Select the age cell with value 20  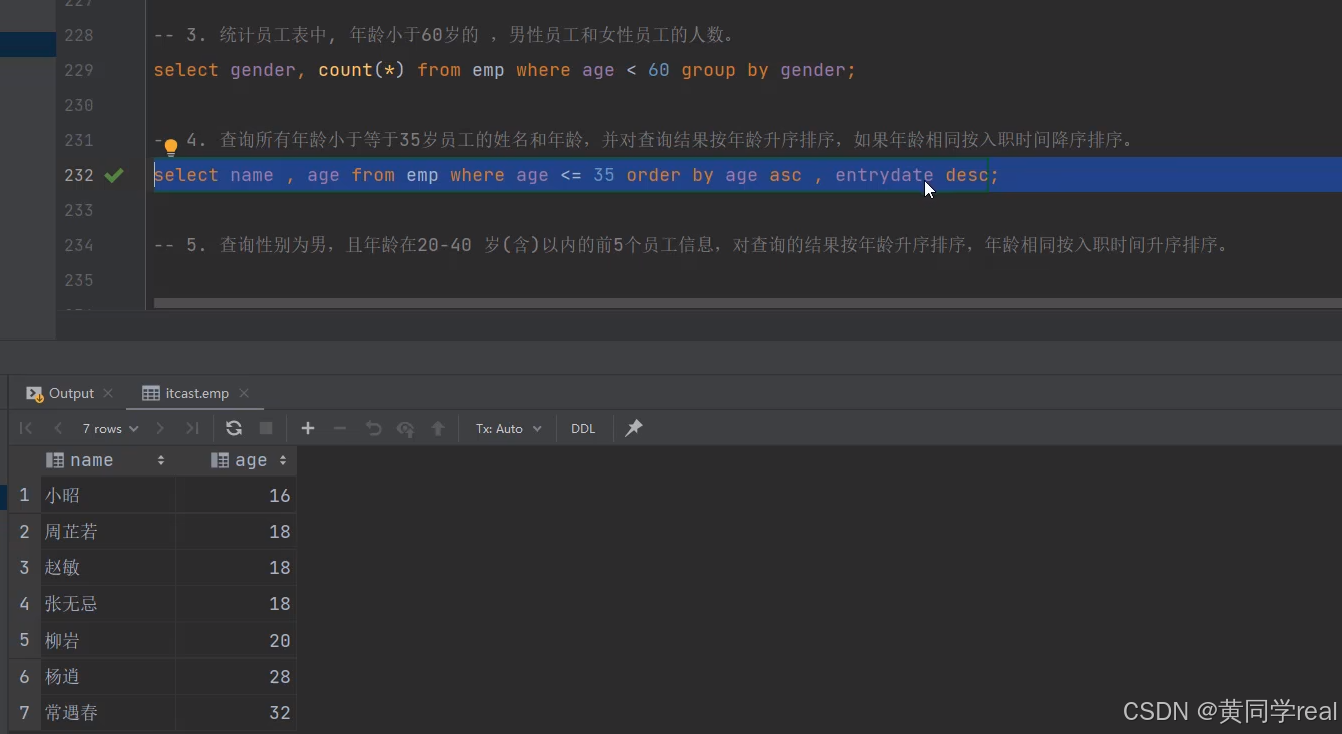(236, 640)
